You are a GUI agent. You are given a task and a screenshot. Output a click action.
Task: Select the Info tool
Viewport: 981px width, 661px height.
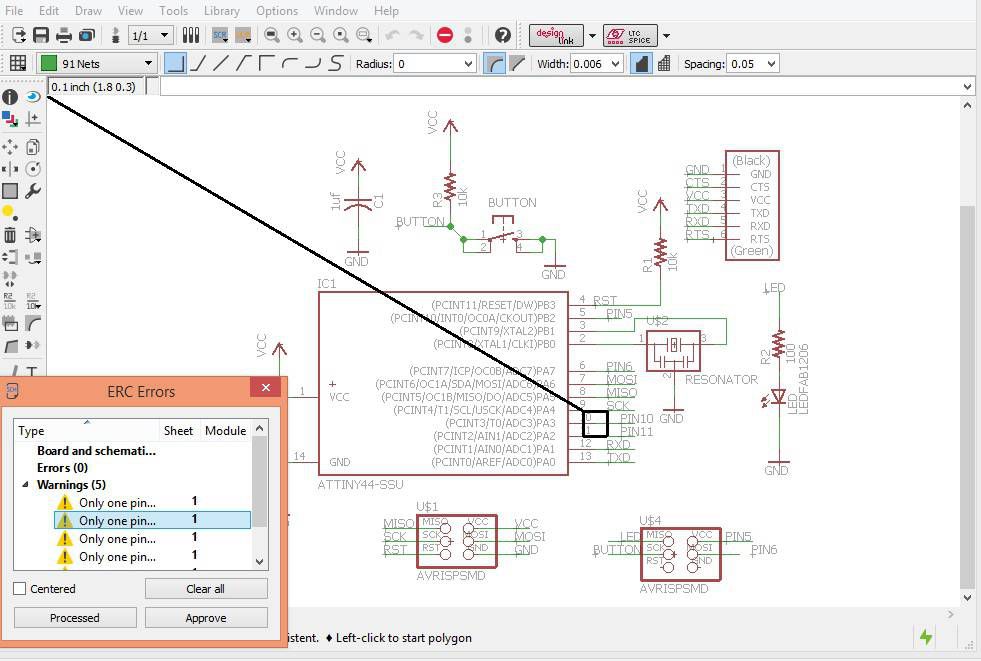tap(10, 96)
